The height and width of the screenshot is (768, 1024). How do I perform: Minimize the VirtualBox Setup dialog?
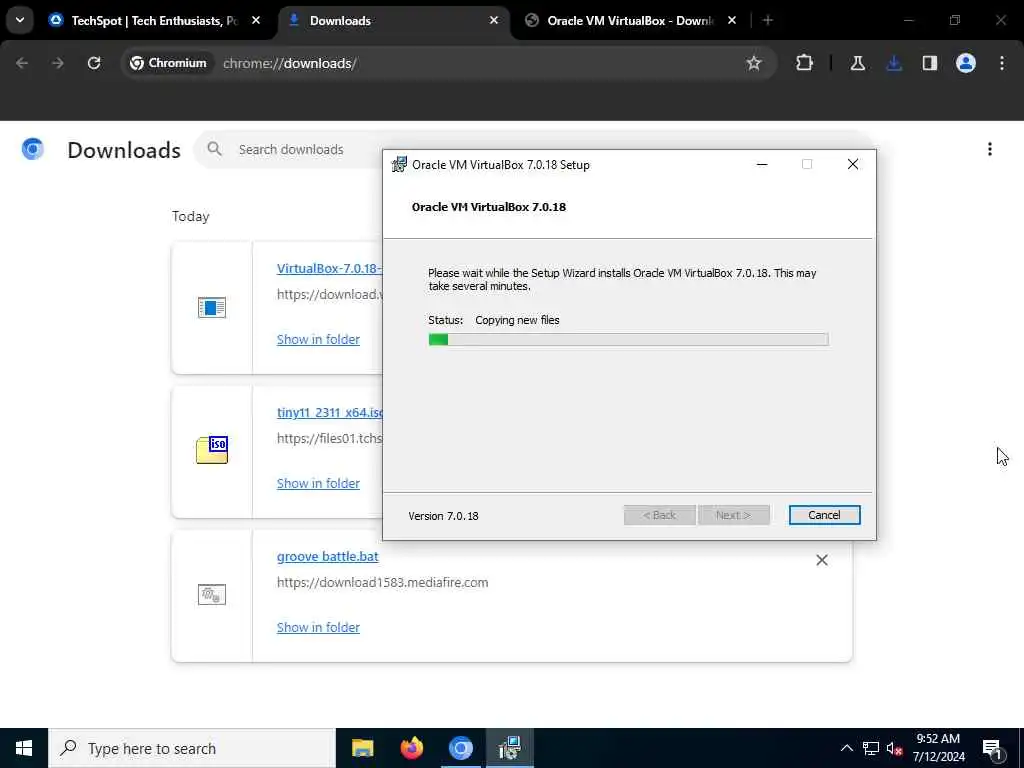tap(761, 164)
